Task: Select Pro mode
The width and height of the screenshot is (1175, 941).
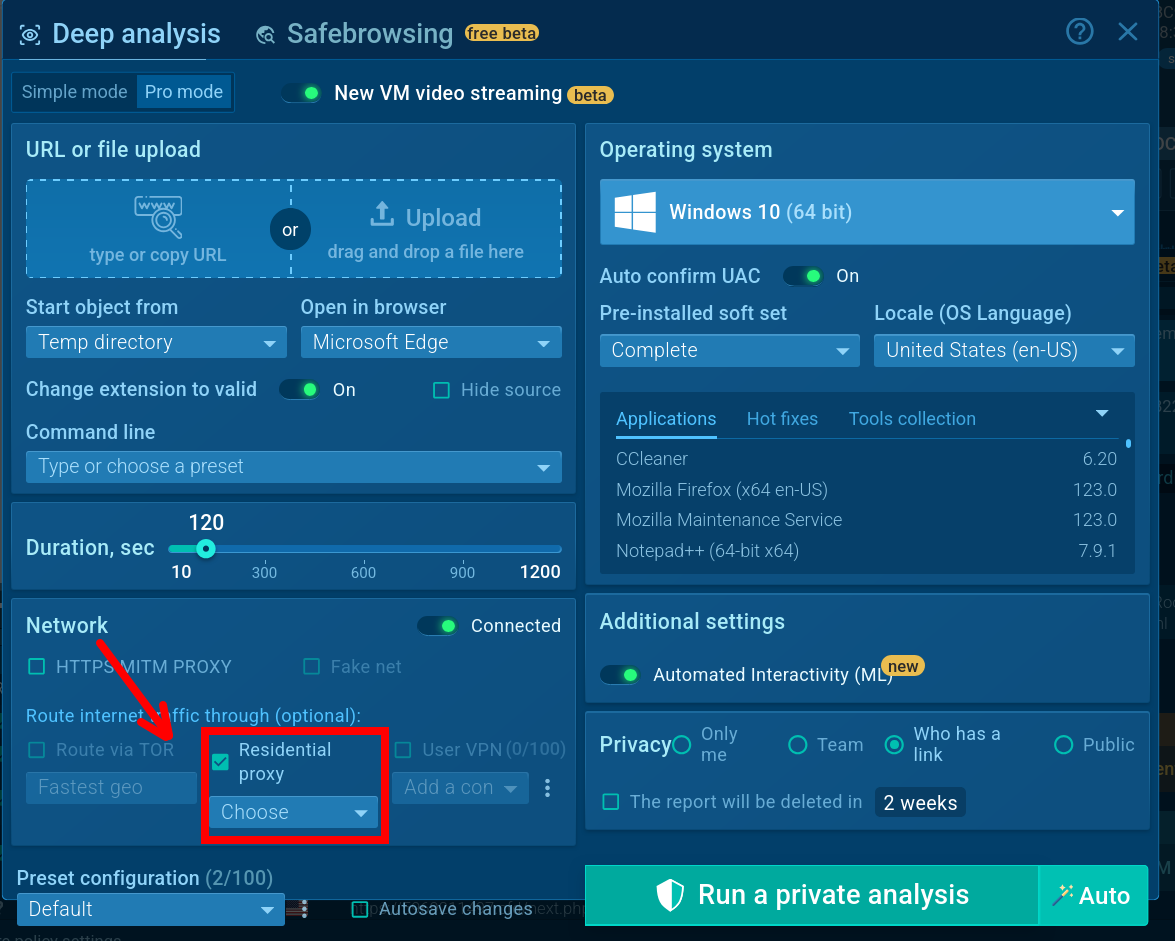Action: click(184, 92)
